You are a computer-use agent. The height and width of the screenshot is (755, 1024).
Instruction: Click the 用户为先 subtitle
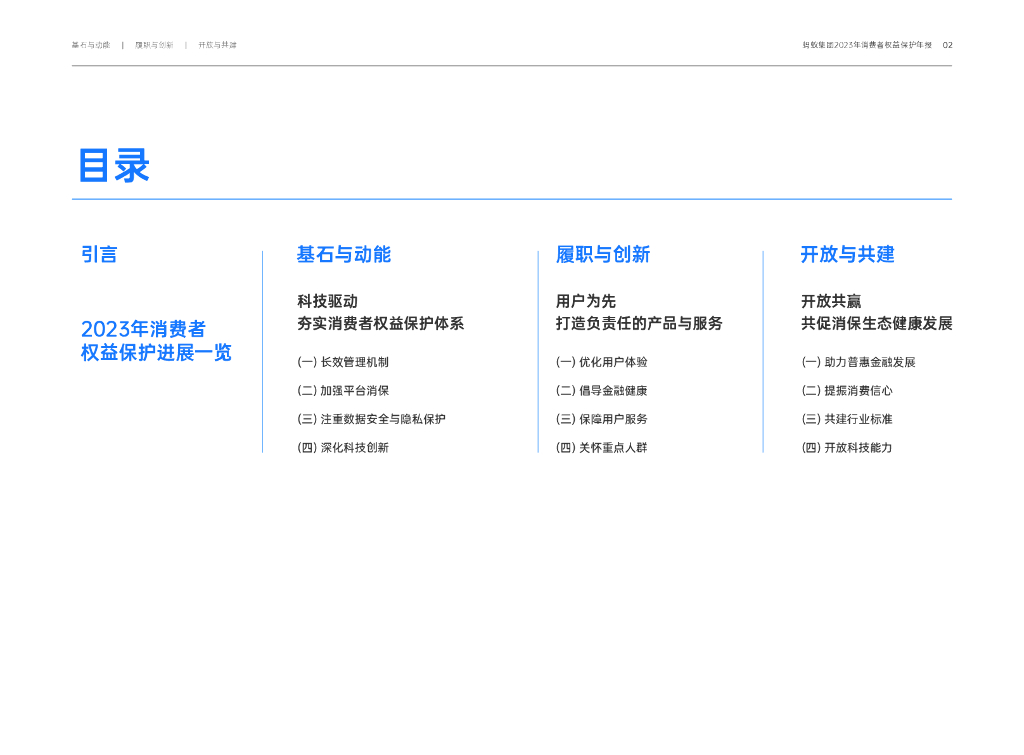586,301
